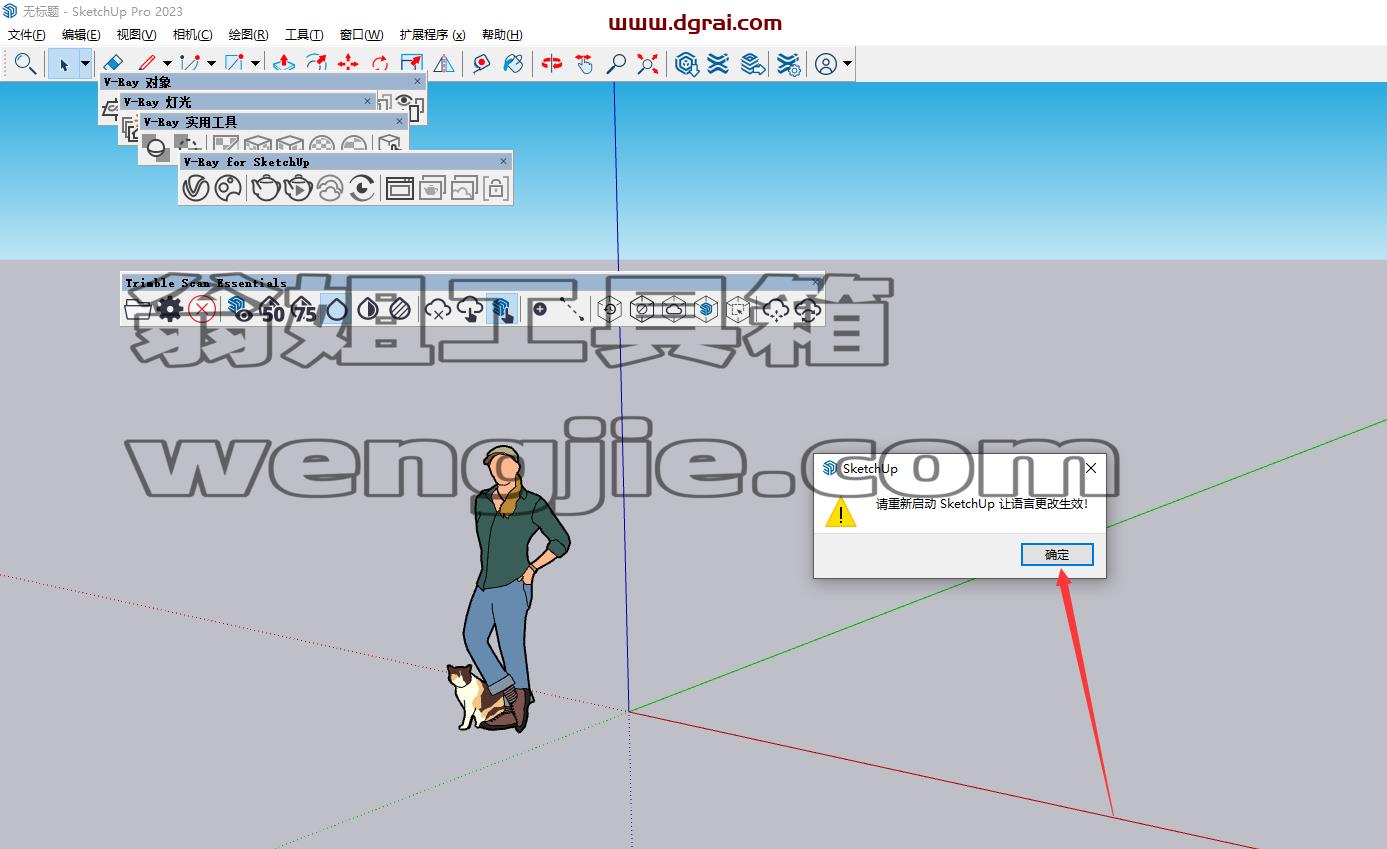This screenshot has width=1387, height=849.
Task: Expand the Select tool dropdown arrow
Action: [85, 64]
